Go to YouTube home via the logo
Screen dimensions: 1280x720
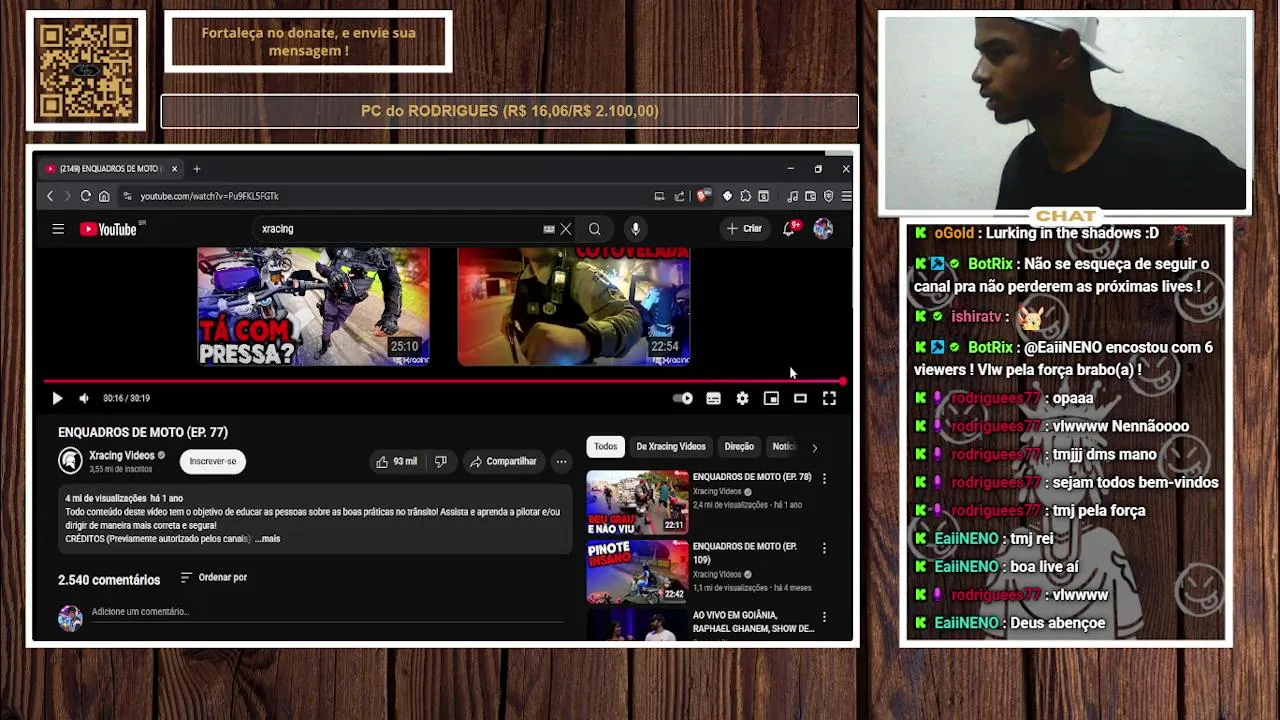click(x=108, y=229)
